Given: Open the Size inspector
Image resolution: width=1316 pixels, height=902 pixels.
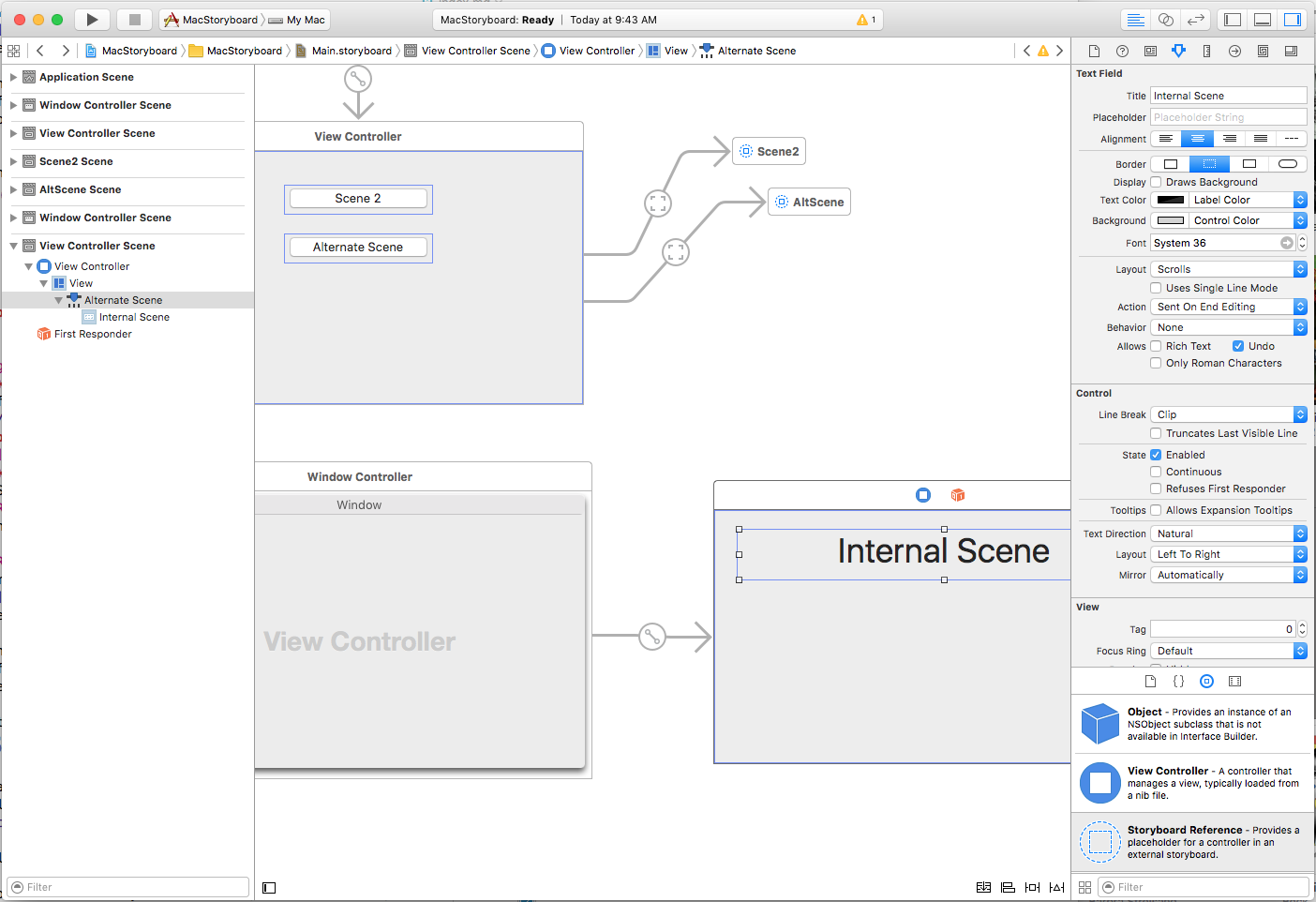Looking at the screenshot, I should point(1206,51).
